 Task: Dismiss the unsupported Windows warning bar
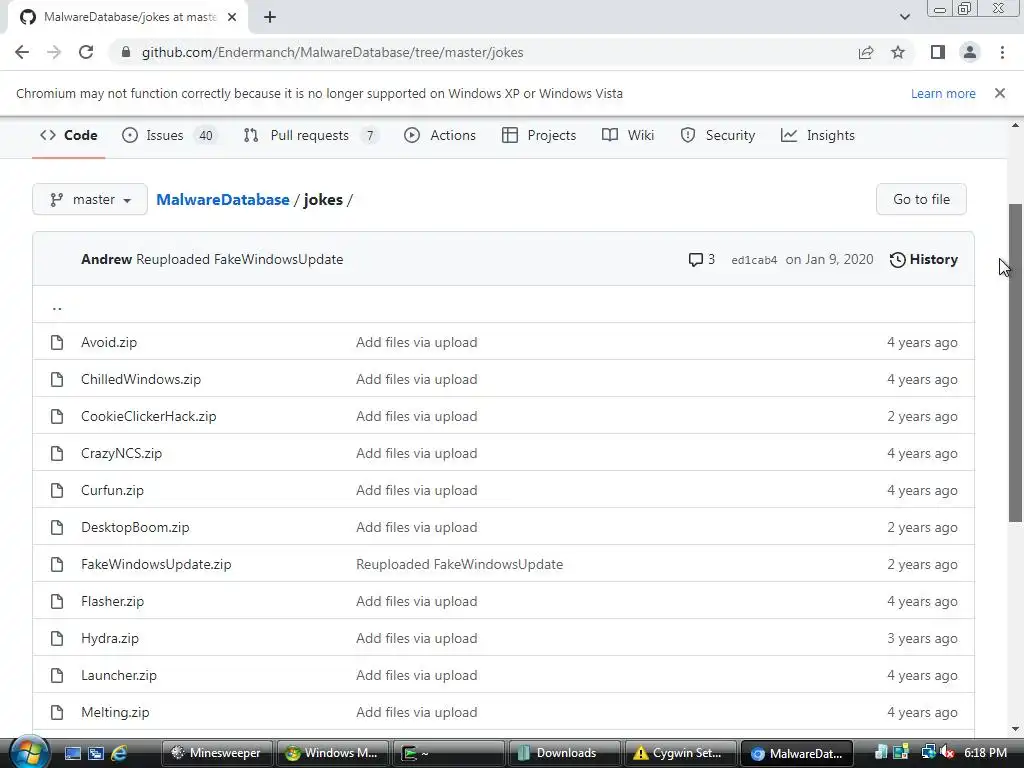click(x=1000, y=93)
